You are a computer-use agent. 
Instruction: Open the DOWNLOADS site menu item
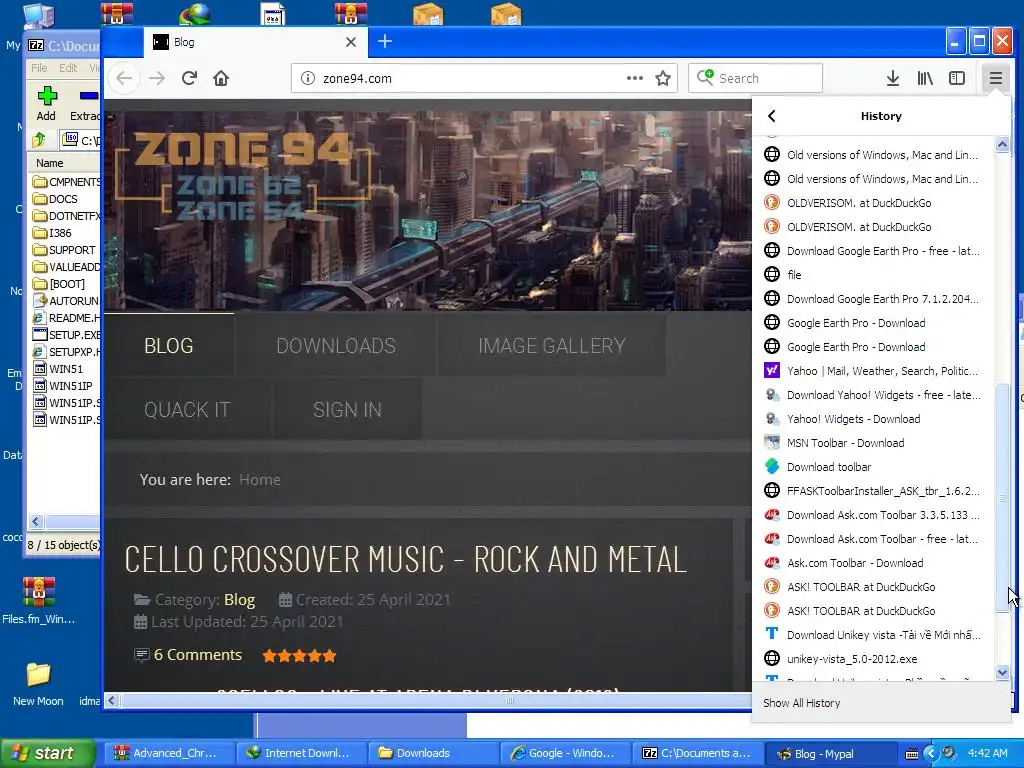[336, 345]
